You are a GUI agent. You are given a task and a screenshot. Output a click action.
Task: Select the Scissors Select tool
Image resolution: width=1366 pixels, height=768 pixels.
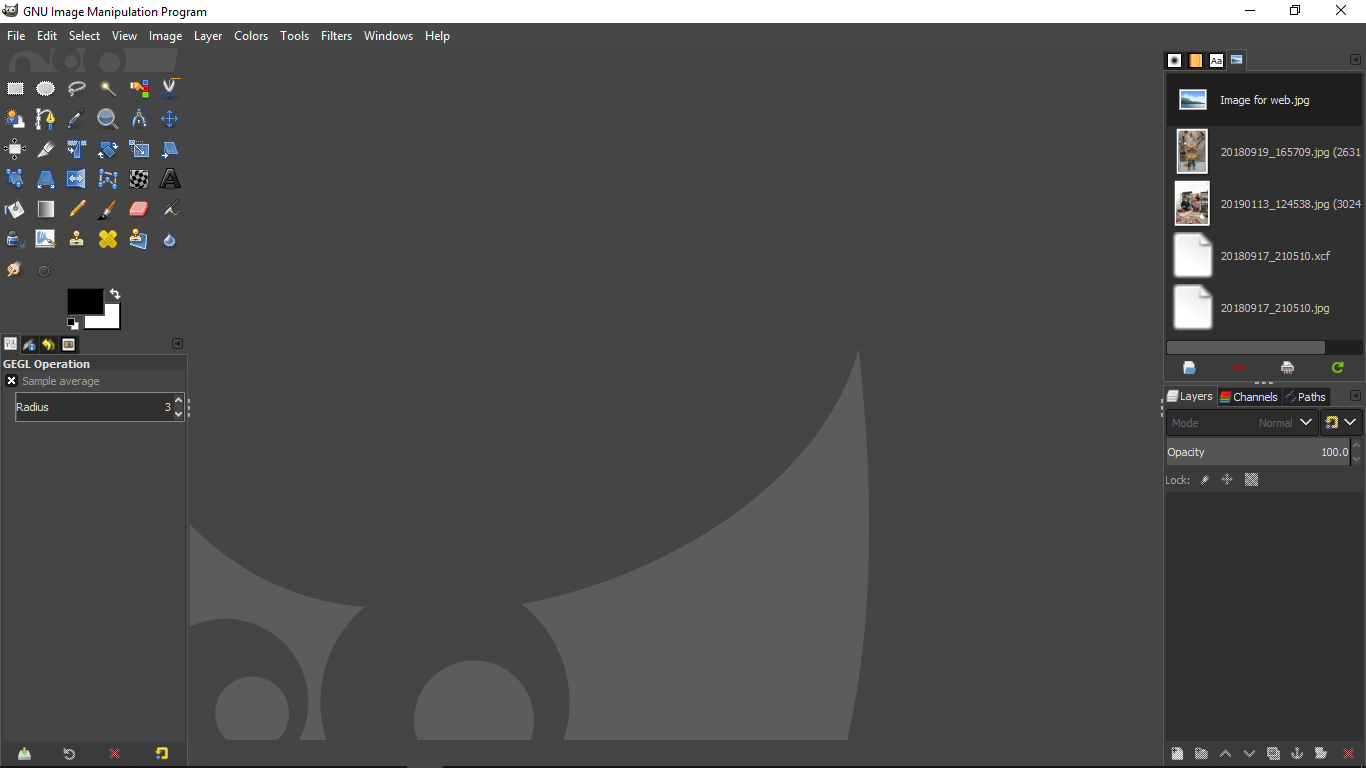click(x=170, y=89)
